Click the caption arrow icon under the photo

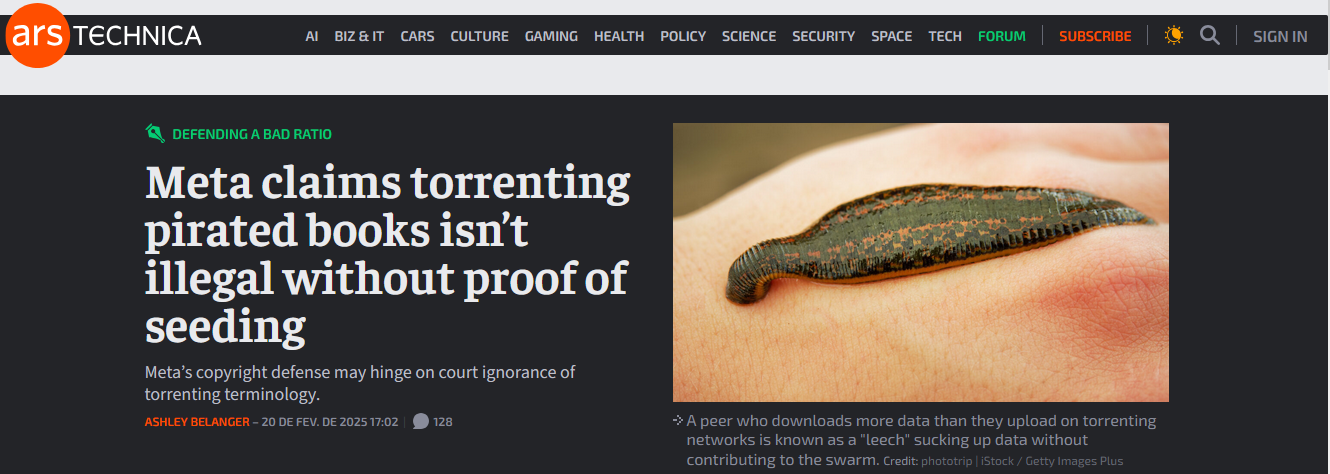tap(678, 420)
